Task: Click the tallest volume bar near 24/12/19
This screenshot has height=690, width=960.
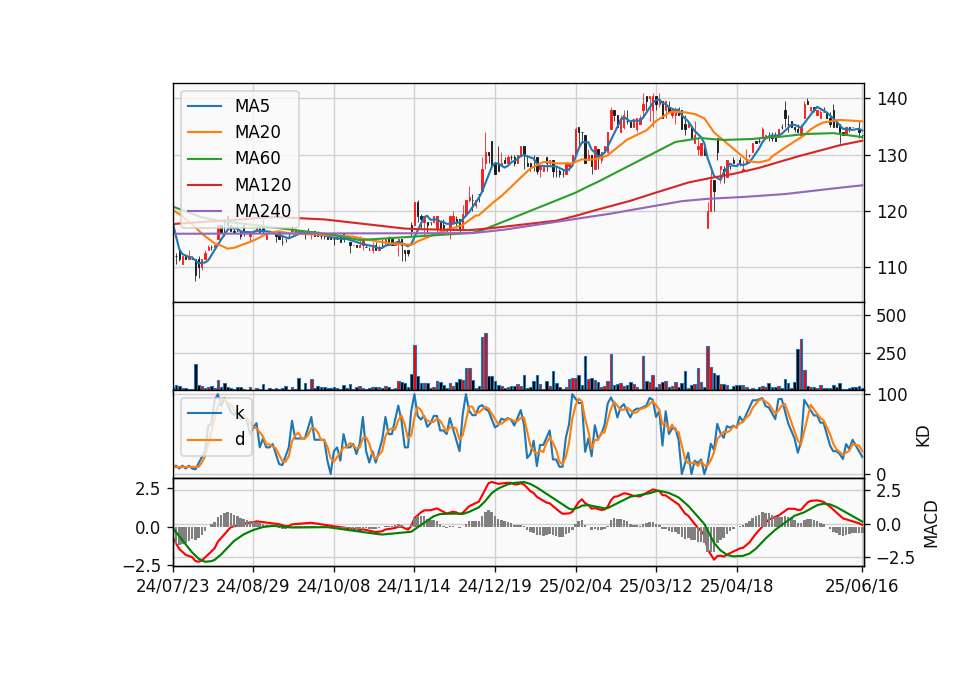Action: [x=486, y=362]
